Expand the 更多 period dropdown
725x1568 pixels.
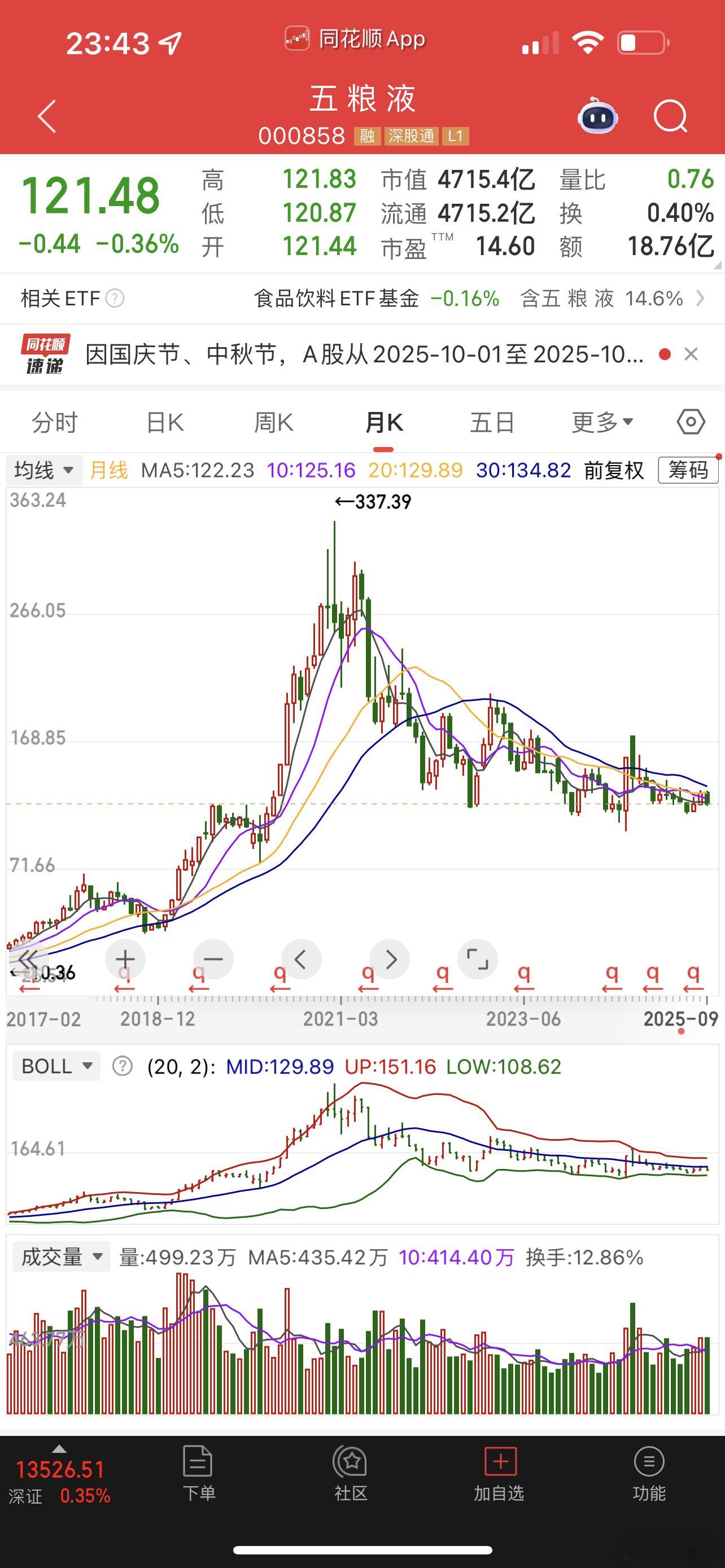tap(602, 422)
